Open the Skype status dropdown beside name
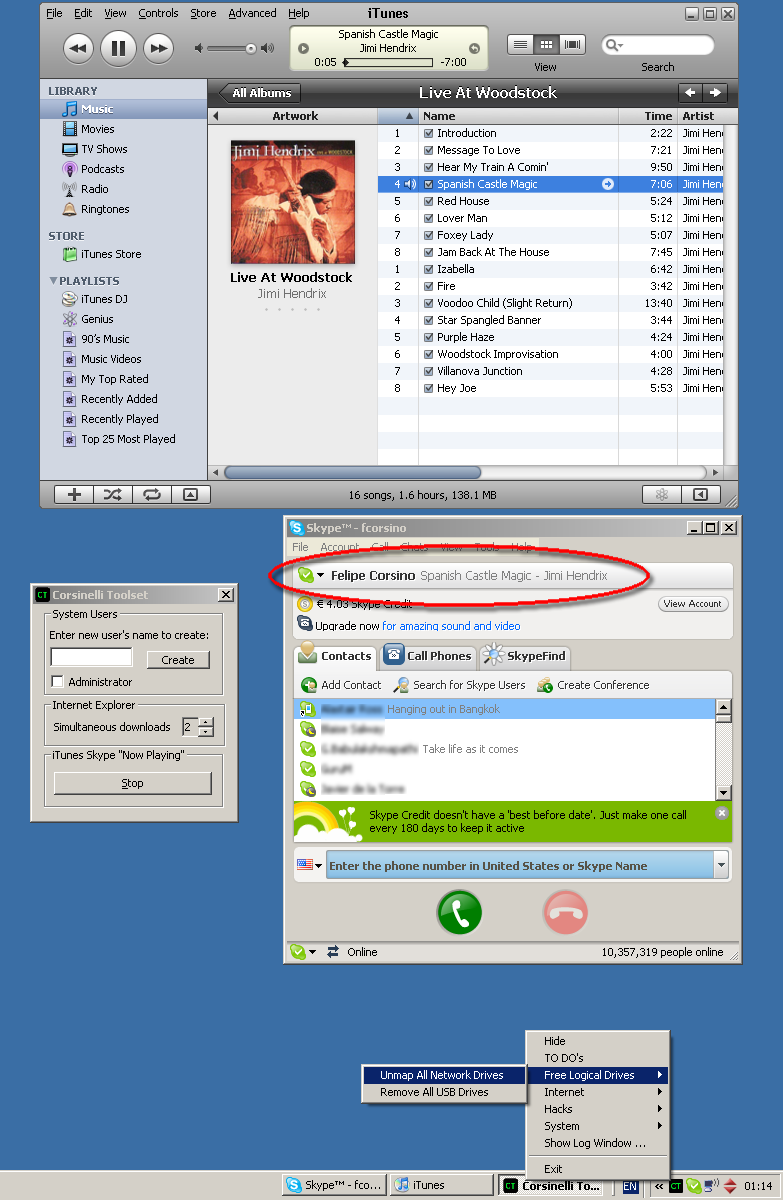 [321, 576]
